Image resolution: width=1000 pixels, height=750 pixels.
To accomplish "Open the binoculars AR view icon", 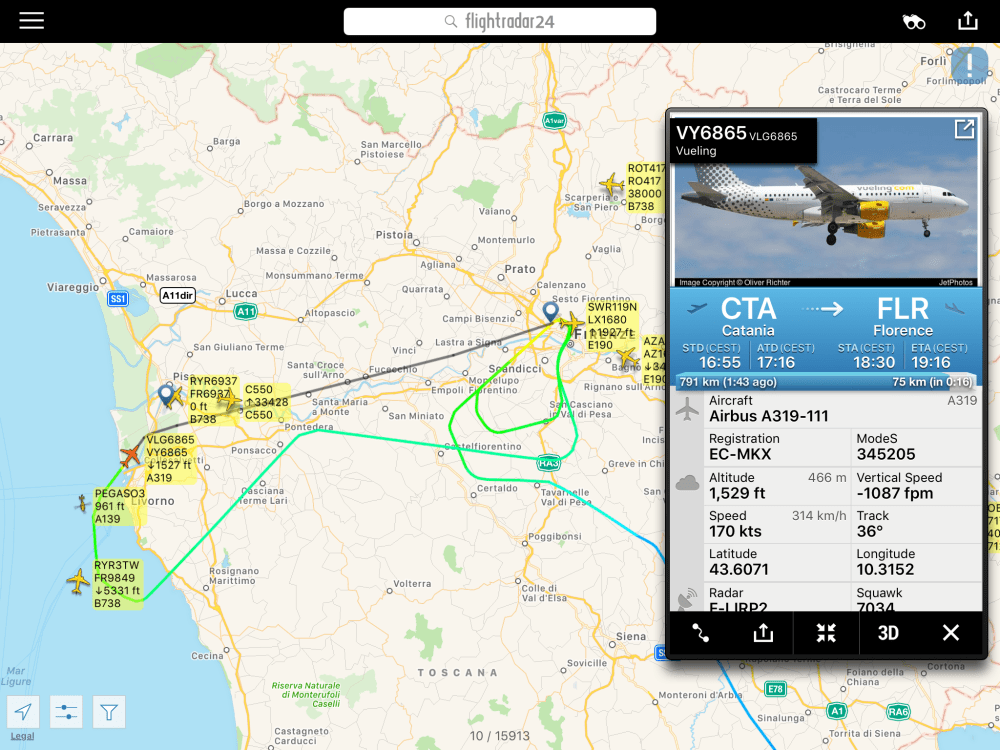I will 913,22.
